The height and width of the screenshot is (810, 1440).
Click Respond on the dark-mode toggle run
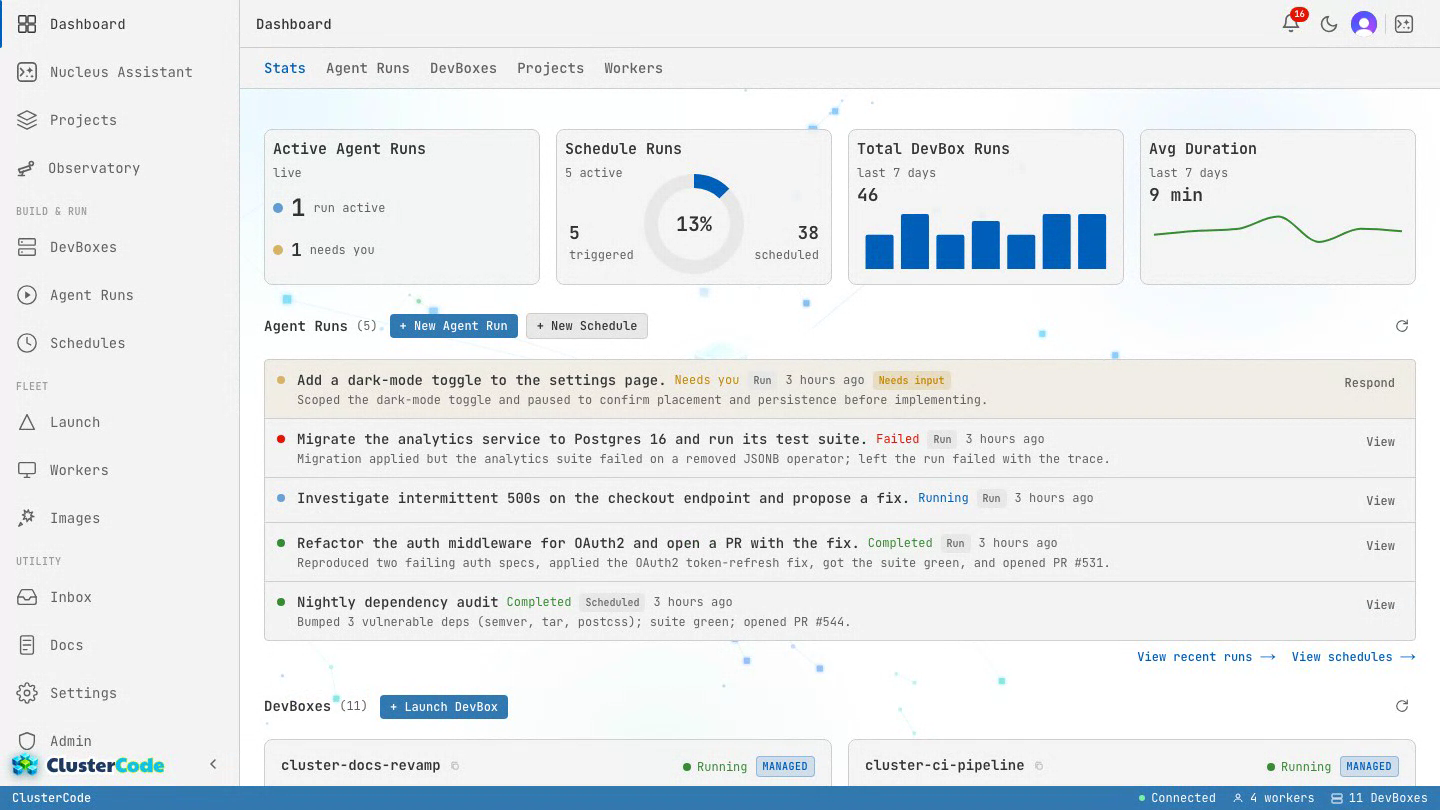tap(1369, 383)
